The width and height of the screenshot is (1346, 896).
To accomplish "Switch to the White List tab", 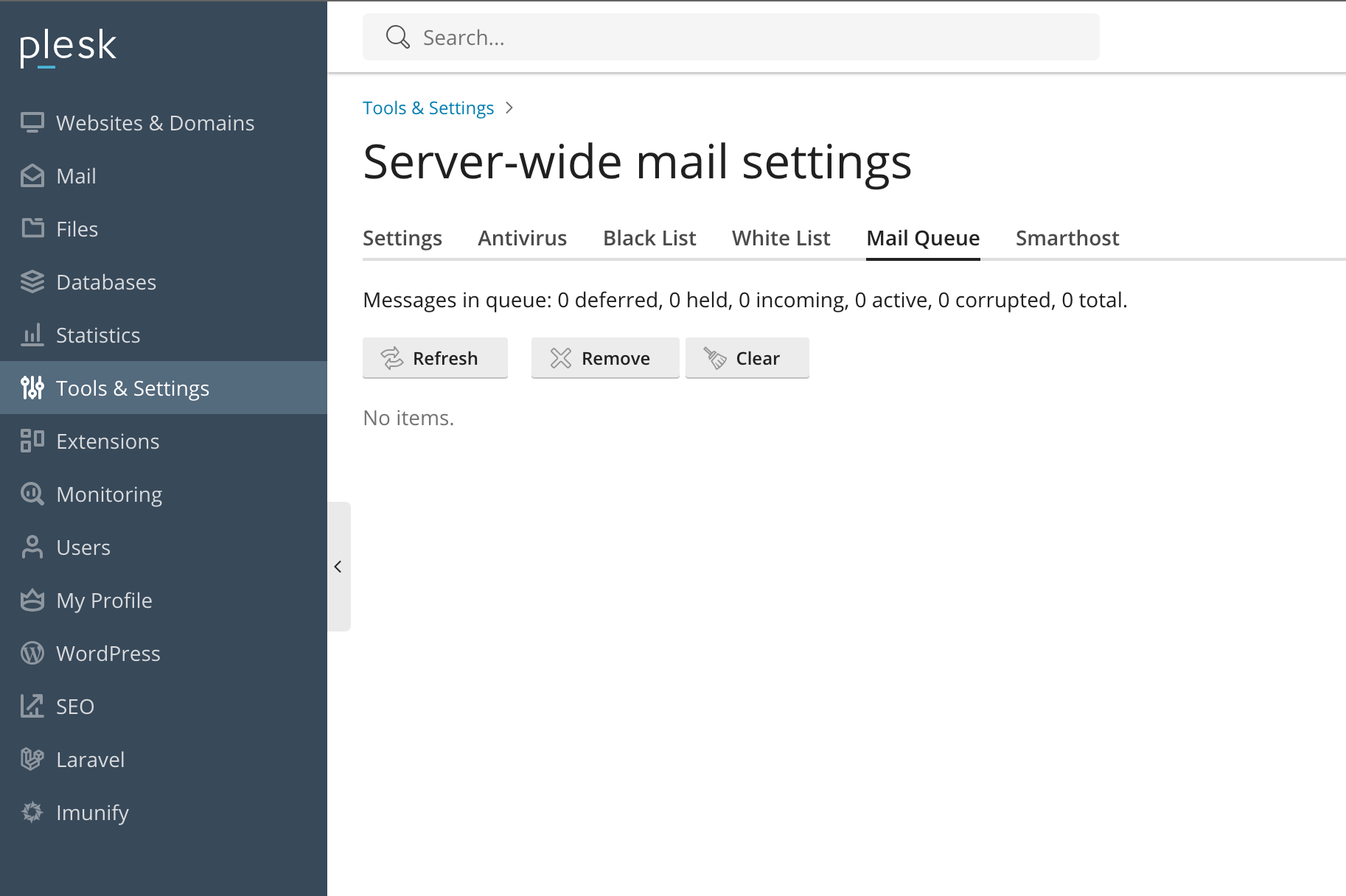I will pyautogui.click(x=781, y=237).
